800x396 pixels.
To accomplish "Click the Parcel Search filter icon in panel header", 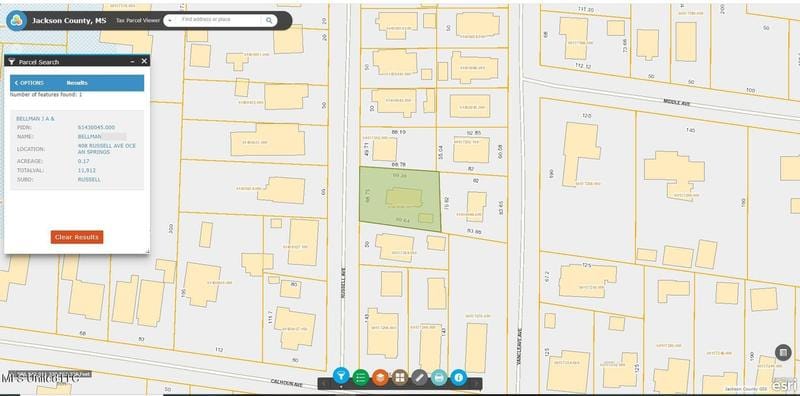I will click(12, 61).
